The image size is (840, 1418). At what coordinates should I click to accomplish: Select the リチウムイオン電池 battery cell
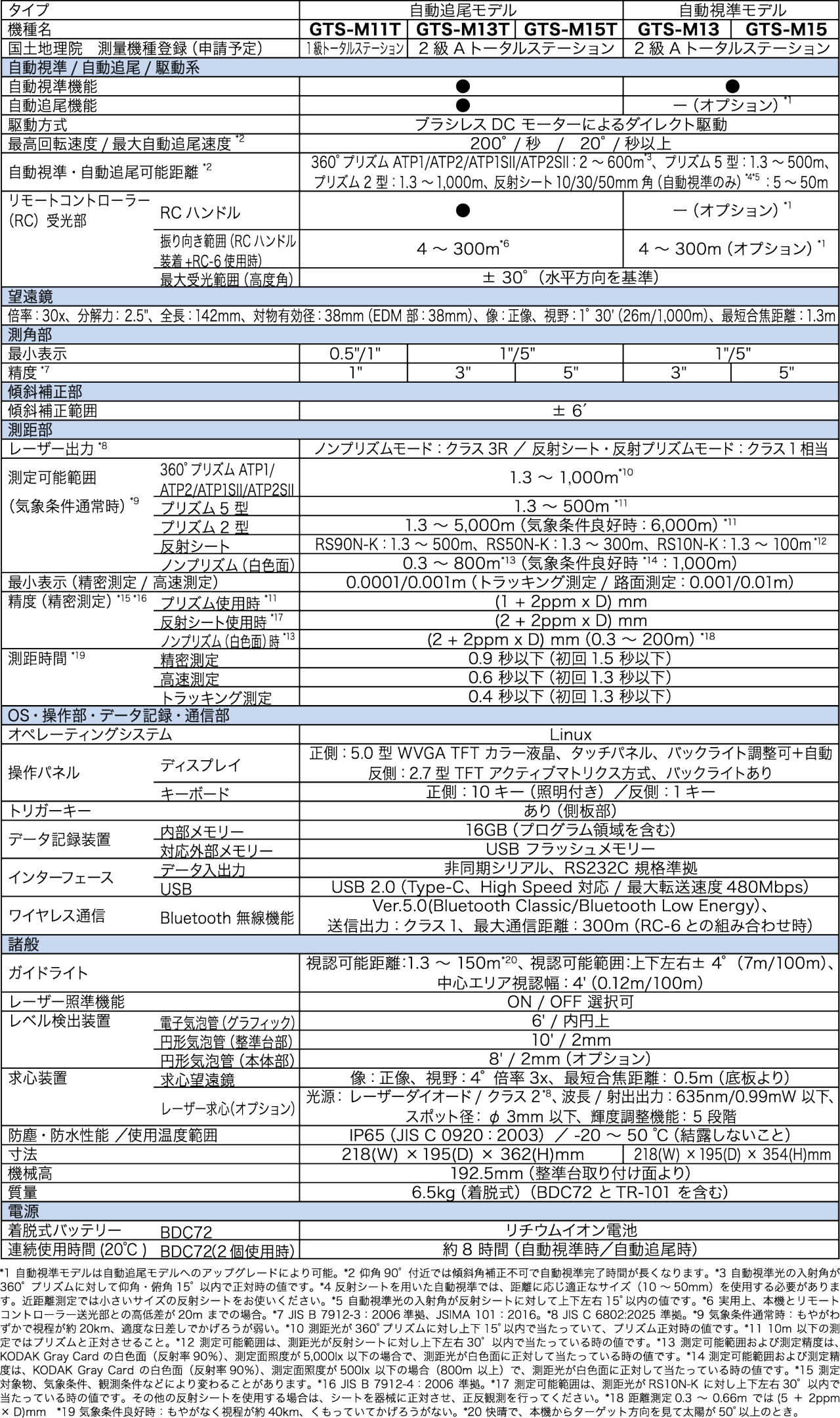[569, 1229]
